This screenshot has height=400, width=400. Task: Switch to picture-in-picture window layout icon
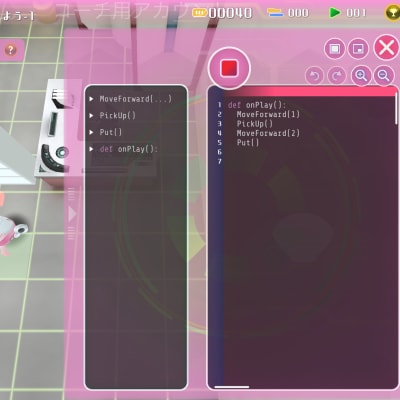pyautogui.click(x=358, y=49)
